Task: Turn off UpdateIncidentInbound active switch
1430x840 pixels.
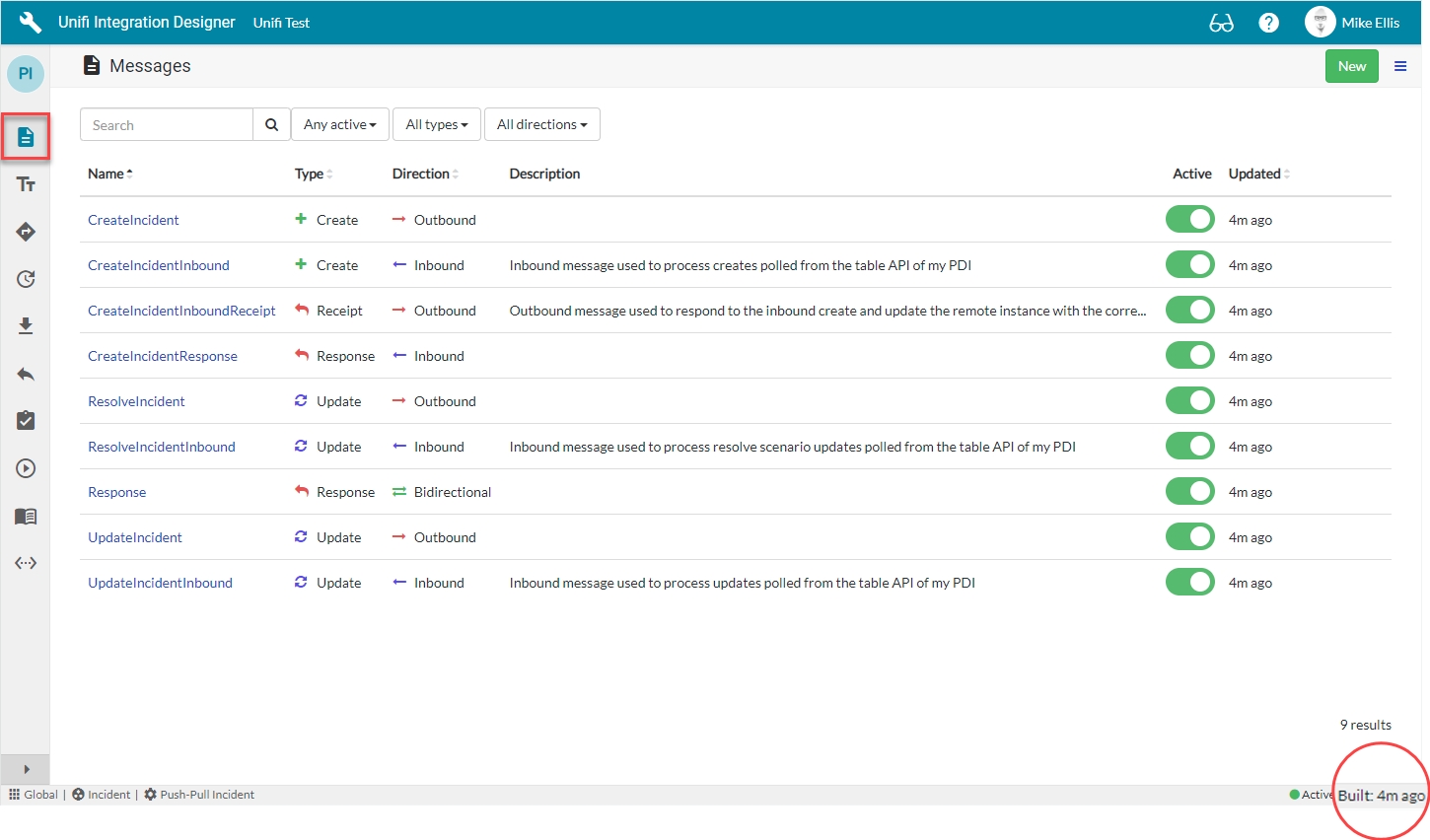Action: tap(1189, 583)
